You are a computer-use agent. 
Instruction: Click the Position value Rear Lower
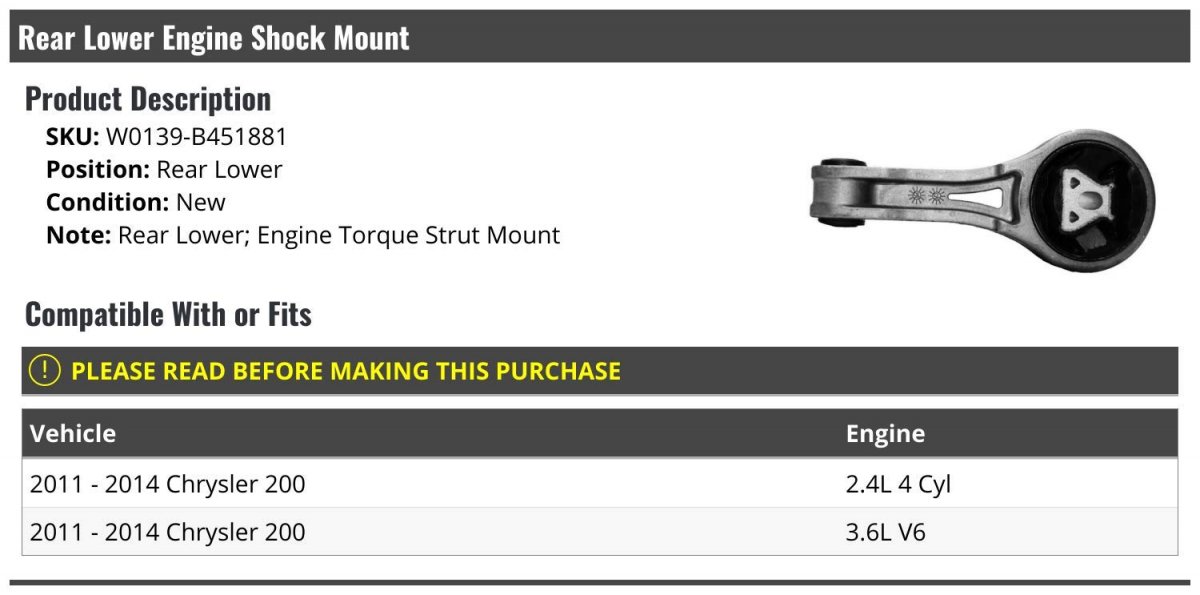(219, 169)
